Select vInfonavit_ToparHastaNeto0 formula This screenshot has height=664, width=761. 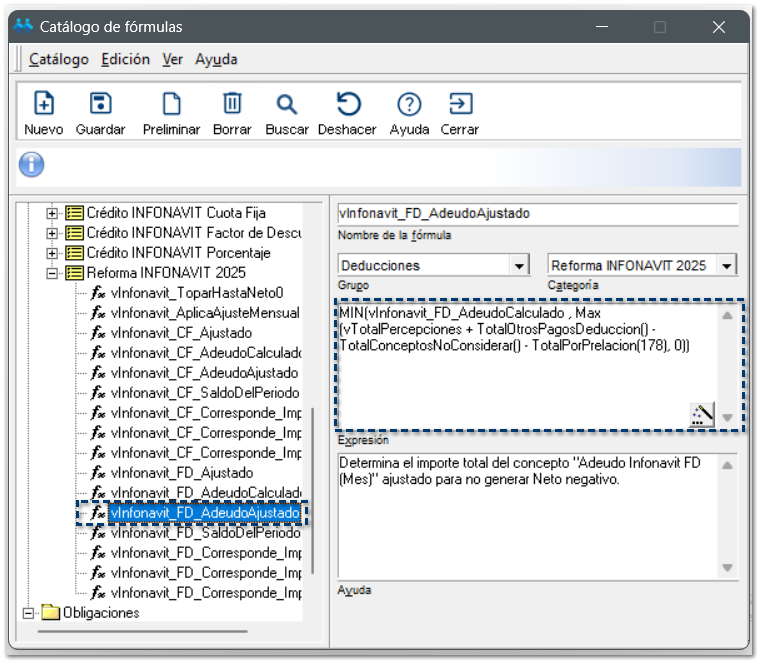pyautogui.click(x=197, y=293)
